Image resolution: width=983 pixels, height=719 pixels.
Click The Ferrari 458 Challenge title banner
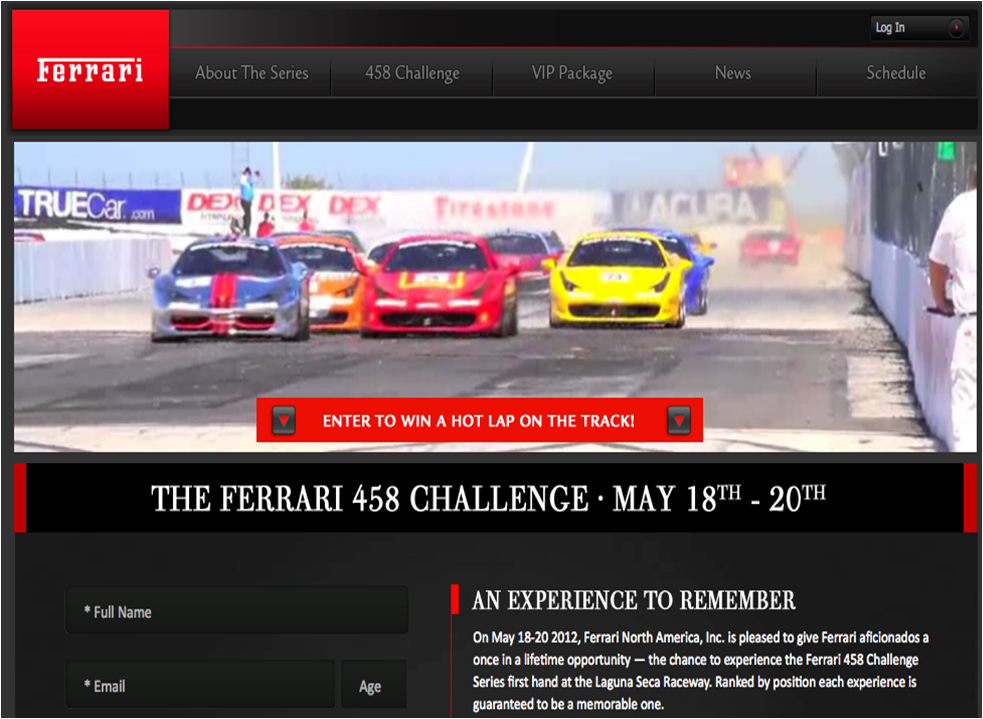point(488,498)
